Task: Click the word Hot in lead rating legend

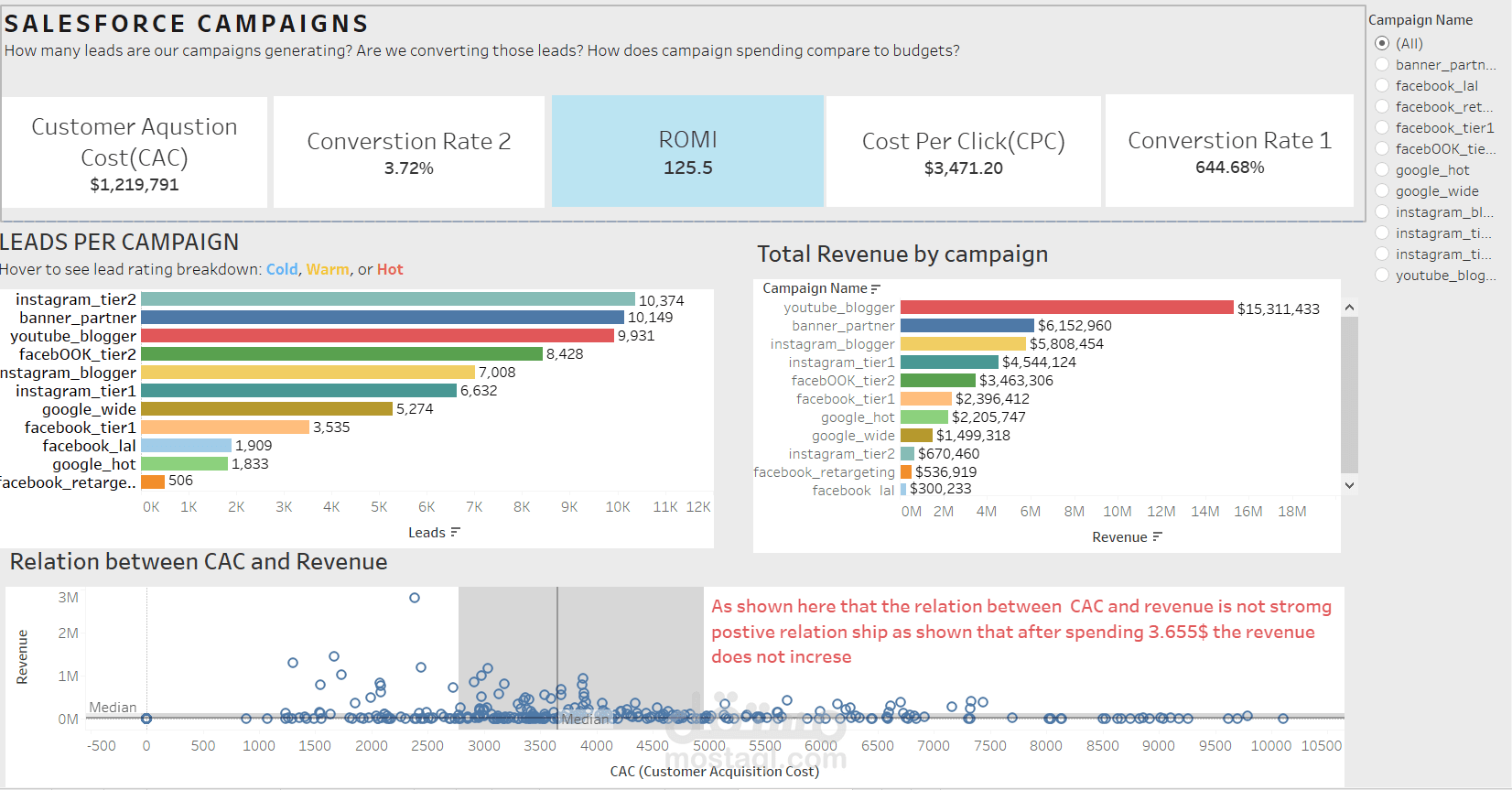Action: (390, 269)
